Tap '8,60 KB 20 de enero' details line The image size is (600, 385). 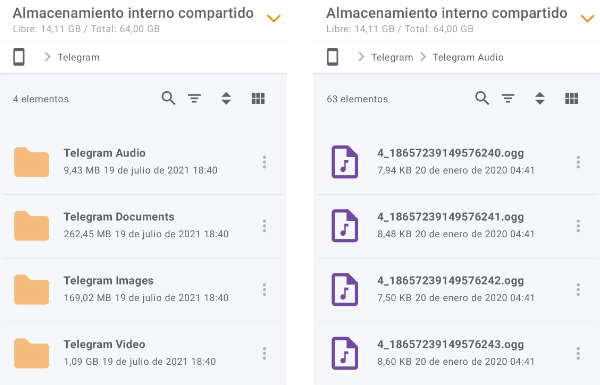(456, 362)
